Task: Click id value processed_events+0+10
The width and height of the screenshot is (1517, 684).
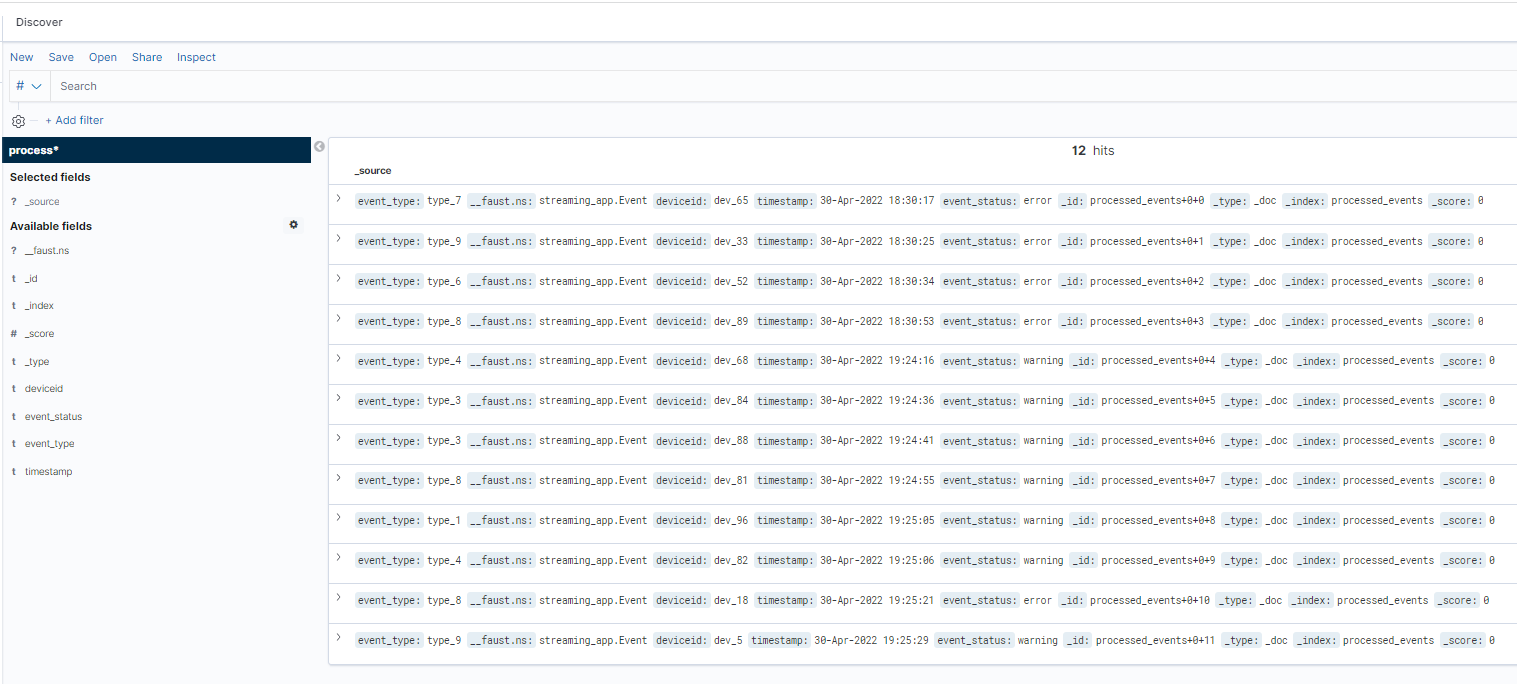Action: click(x=1150, y=600)
